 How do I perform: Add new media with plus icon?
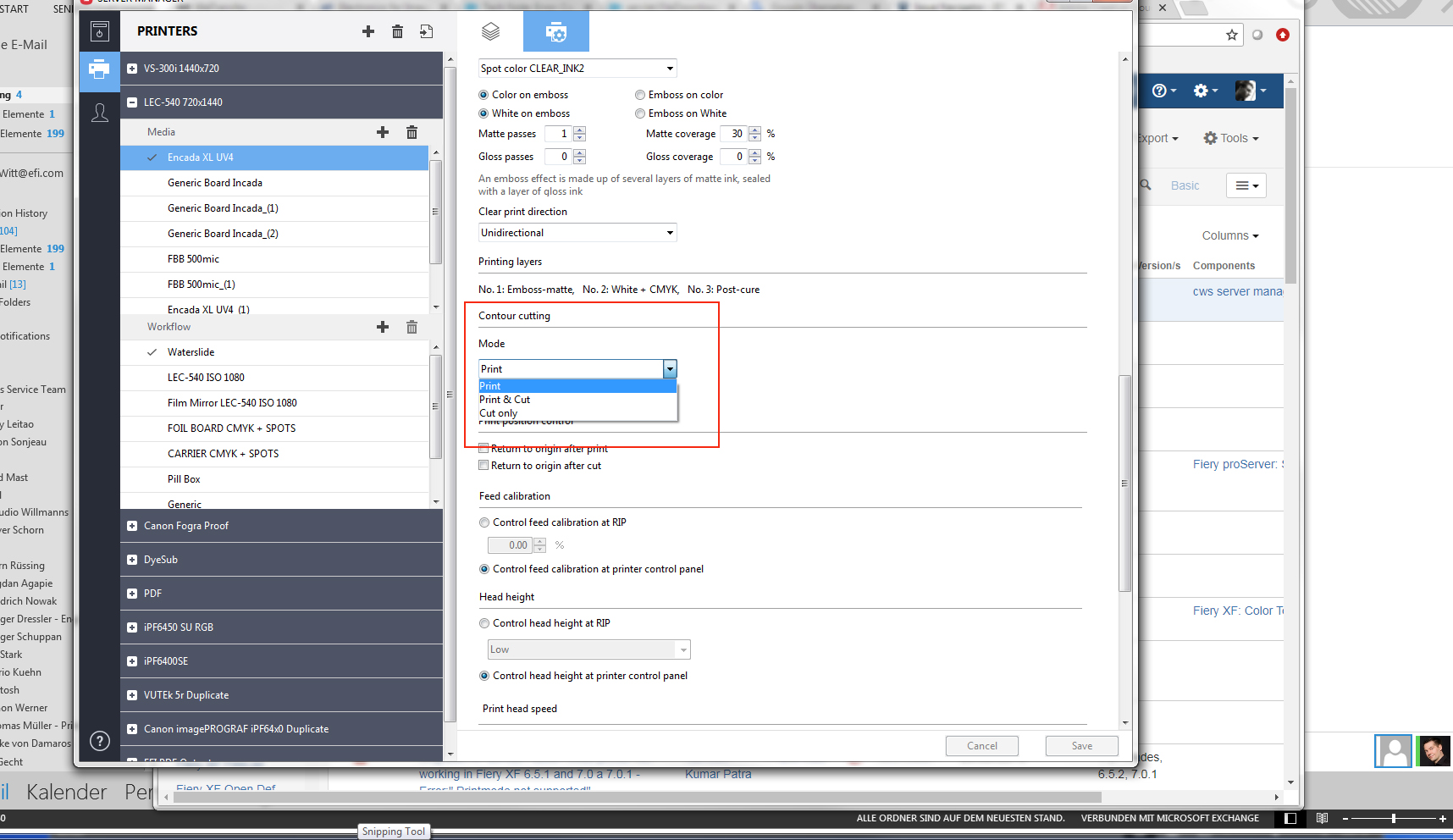(x=383, y=132)
